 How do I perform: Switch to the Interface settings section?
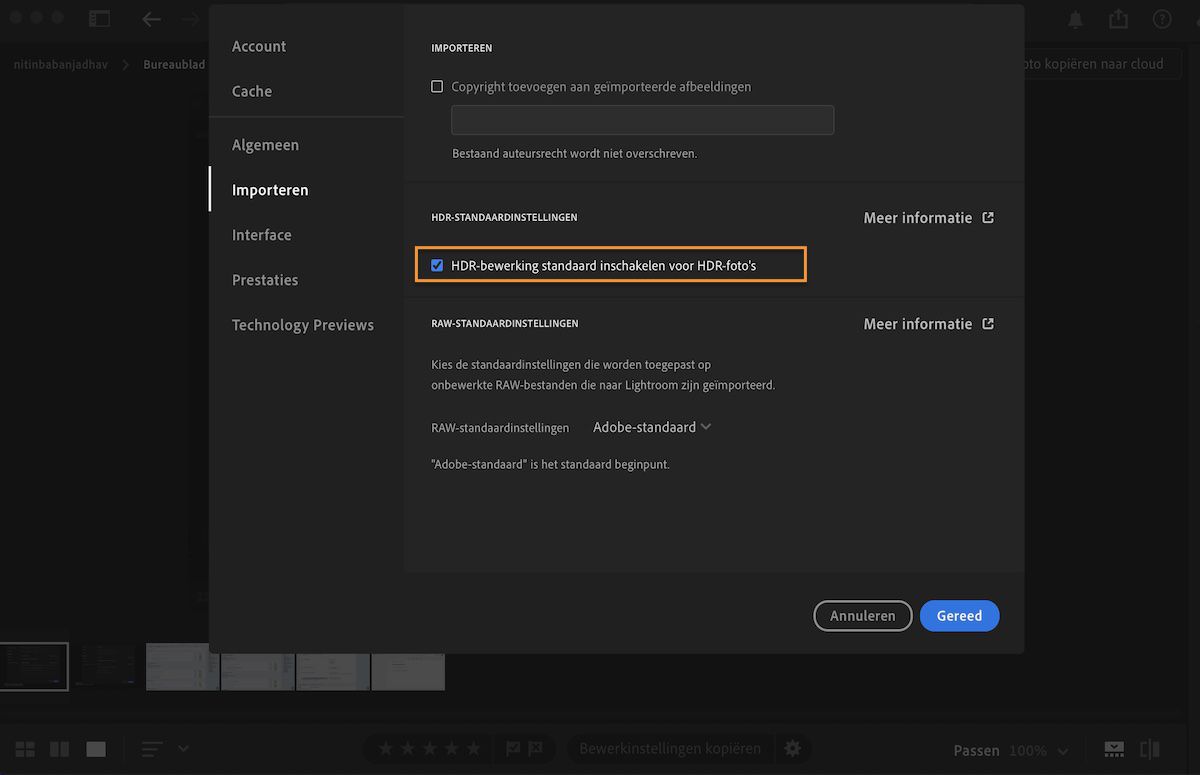[x=261, y=234]
